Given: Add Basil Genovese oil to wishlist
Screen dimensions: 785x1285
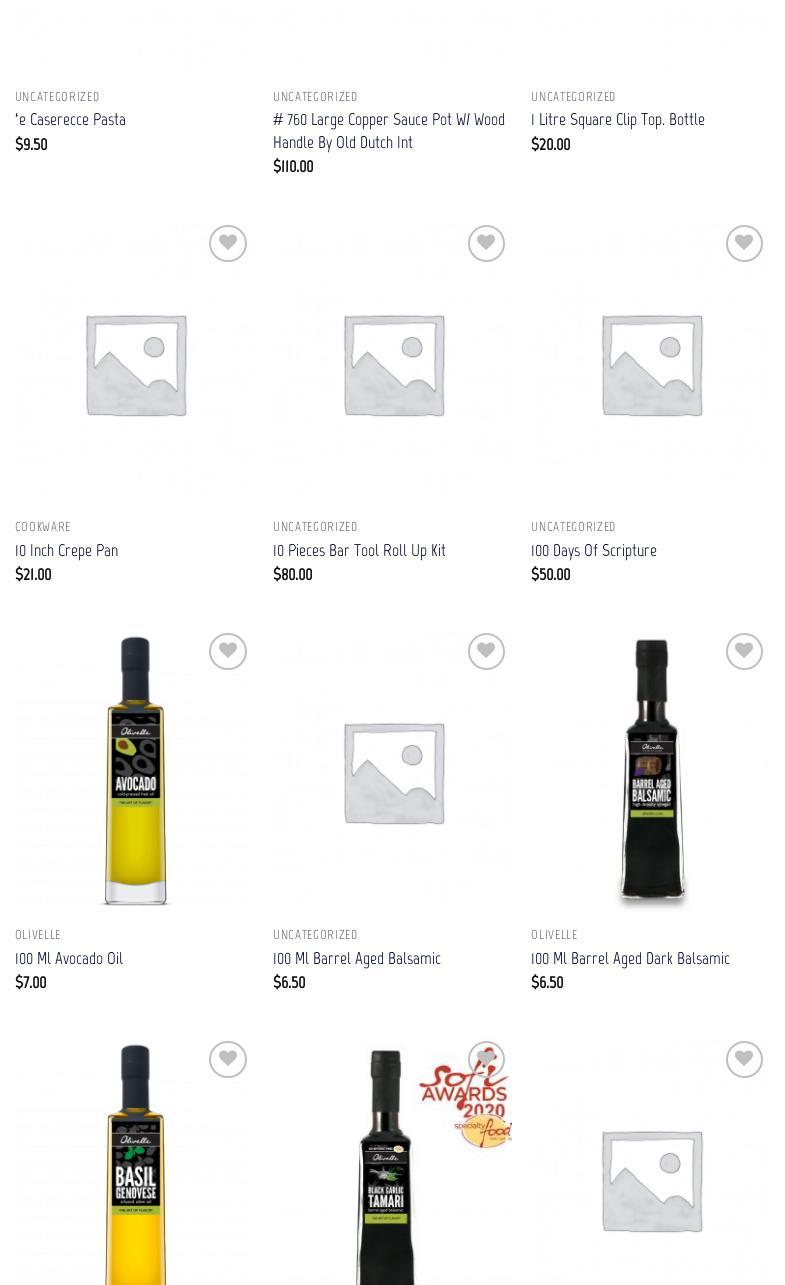Looking at the screenshot, I should point(228,1059).
